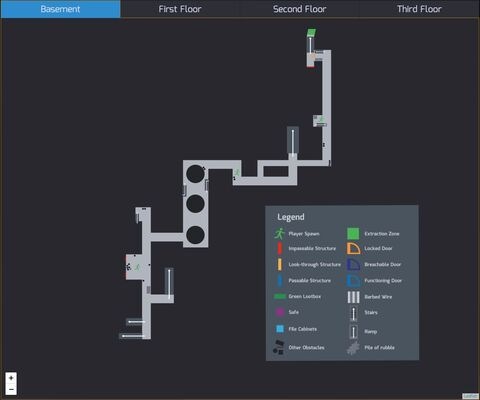480x400 pixels.
Task: Click the "Extraction Zone" legend label
Action: [382, 234]
